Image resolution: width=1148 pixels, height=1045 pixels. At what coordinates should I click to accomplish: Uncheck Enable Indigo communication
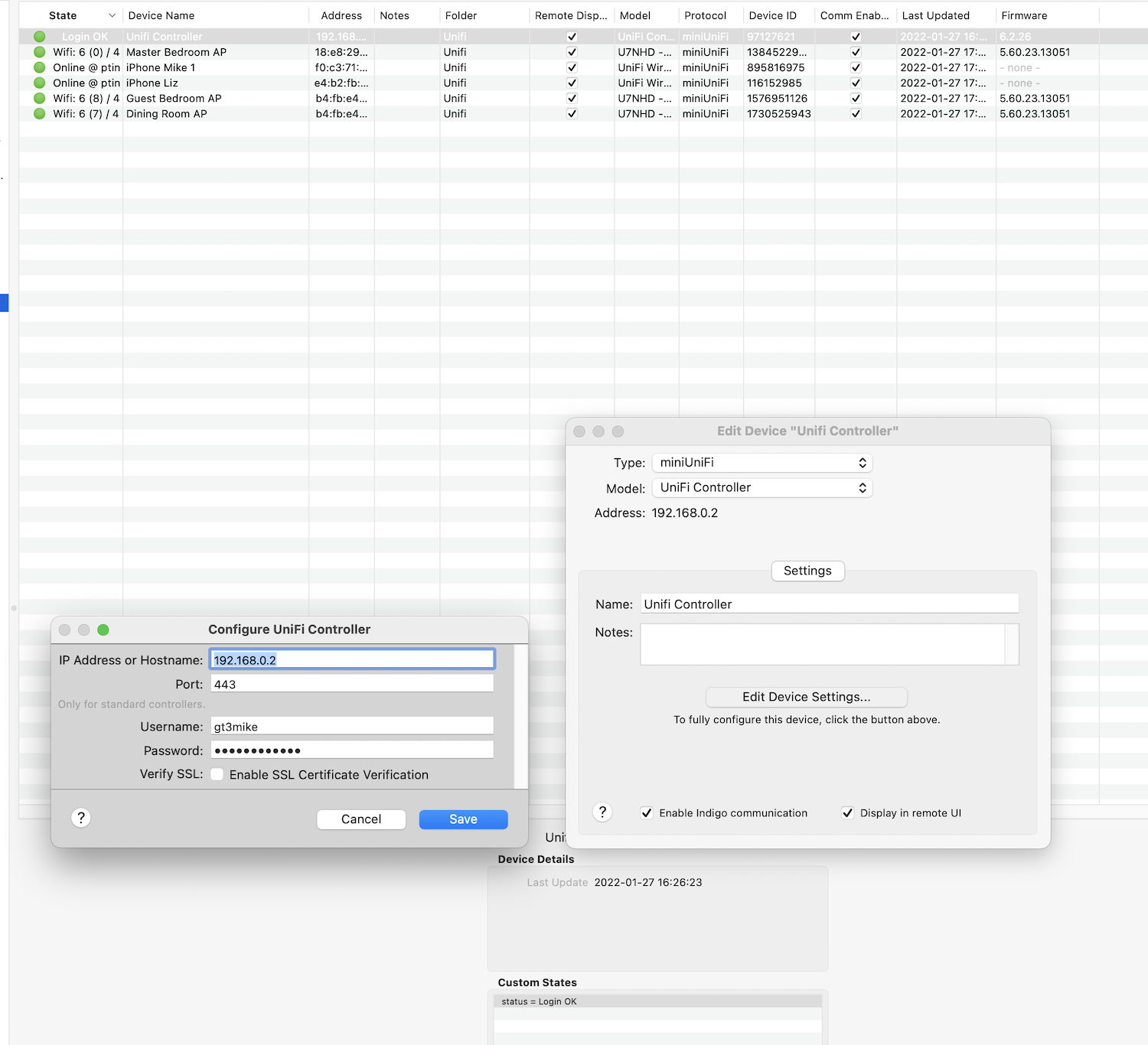click(647, 812)
